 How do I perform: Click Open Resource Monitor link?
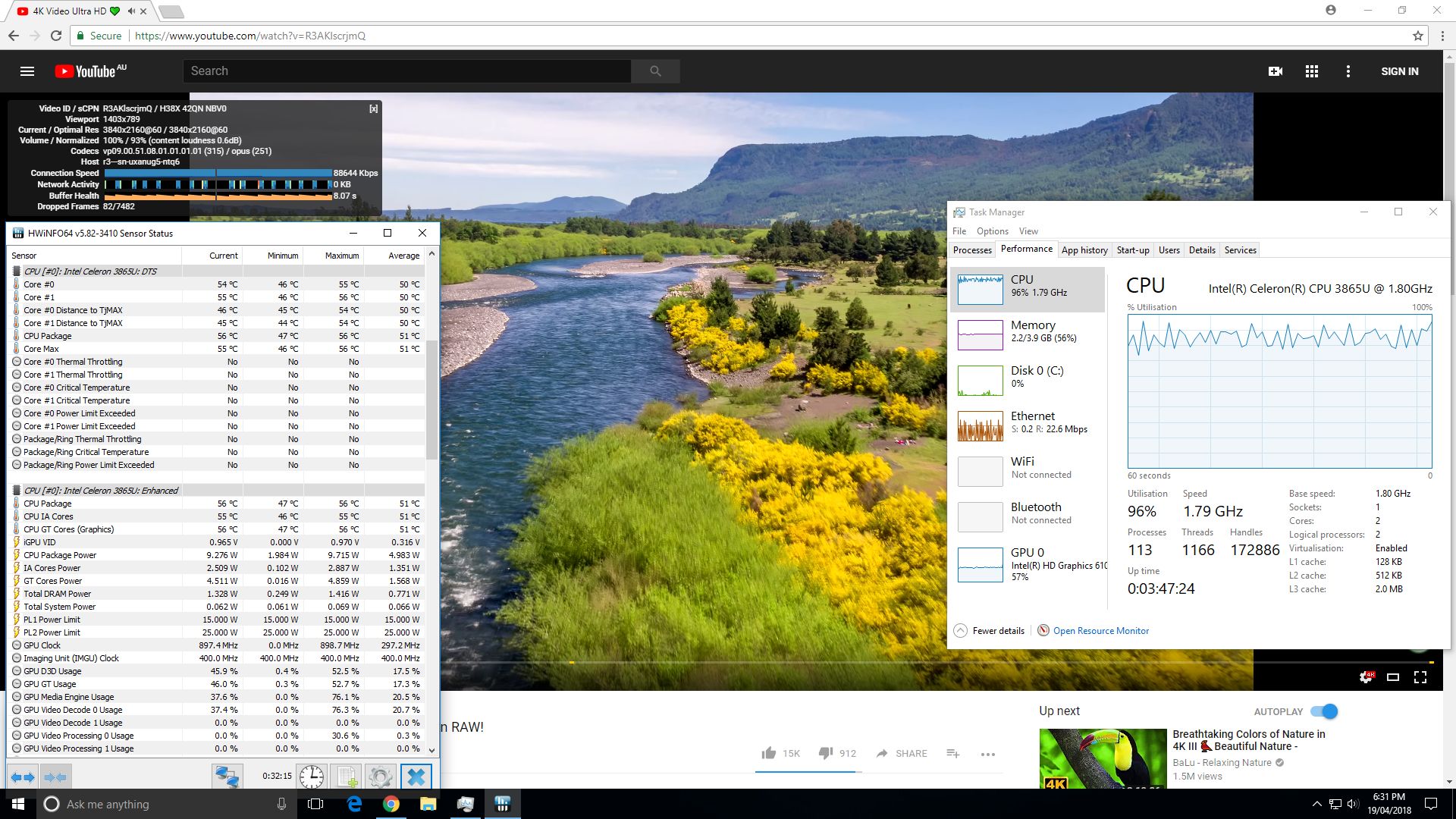(1100, 630)
